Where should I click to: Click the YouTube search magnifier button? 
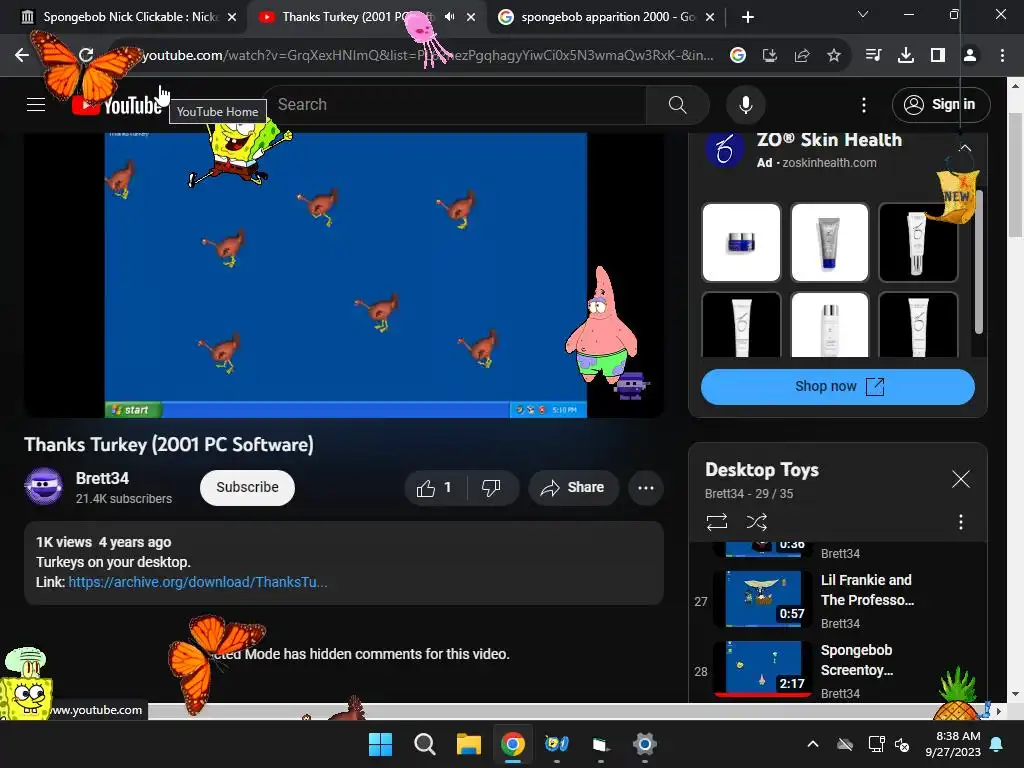[x=677, y=104]
